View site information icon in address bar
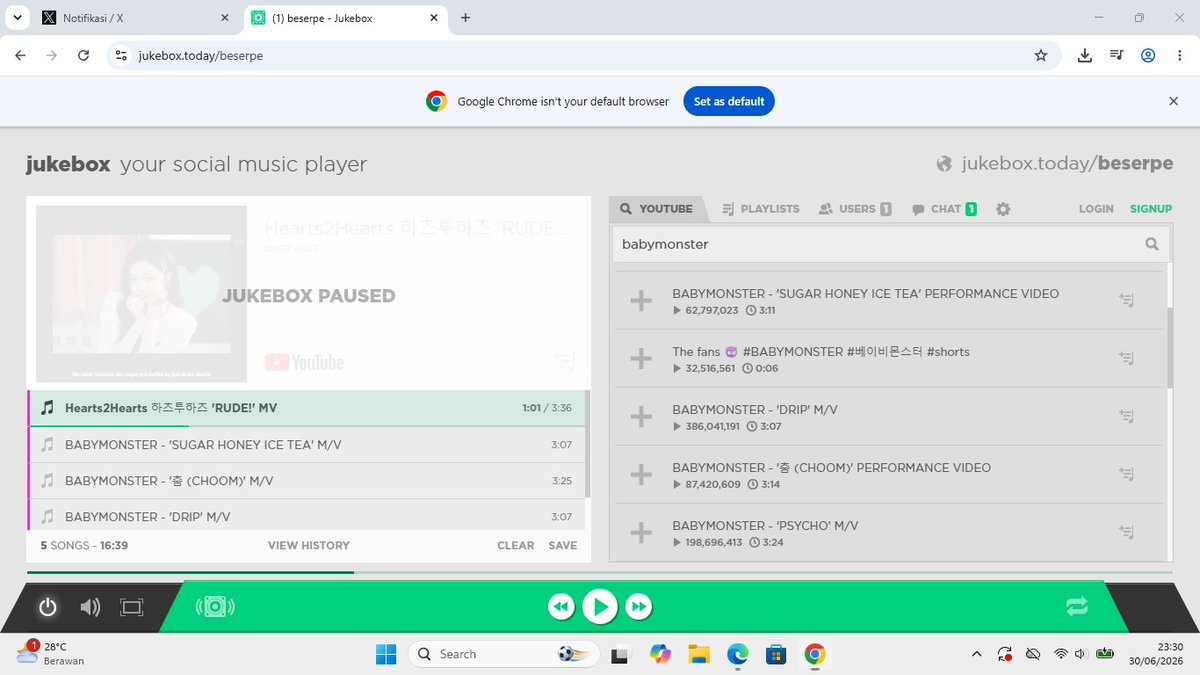Image resolution: width=1200 pixels, height=675 pixels. [121, 56]
